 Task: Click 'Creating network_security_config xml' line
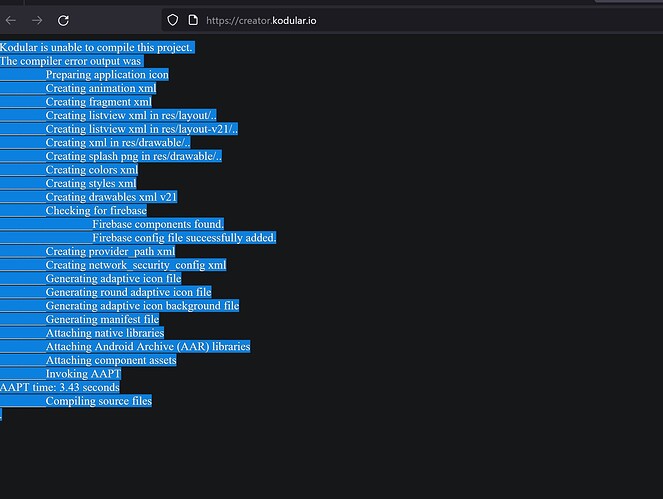coord(136,265)
